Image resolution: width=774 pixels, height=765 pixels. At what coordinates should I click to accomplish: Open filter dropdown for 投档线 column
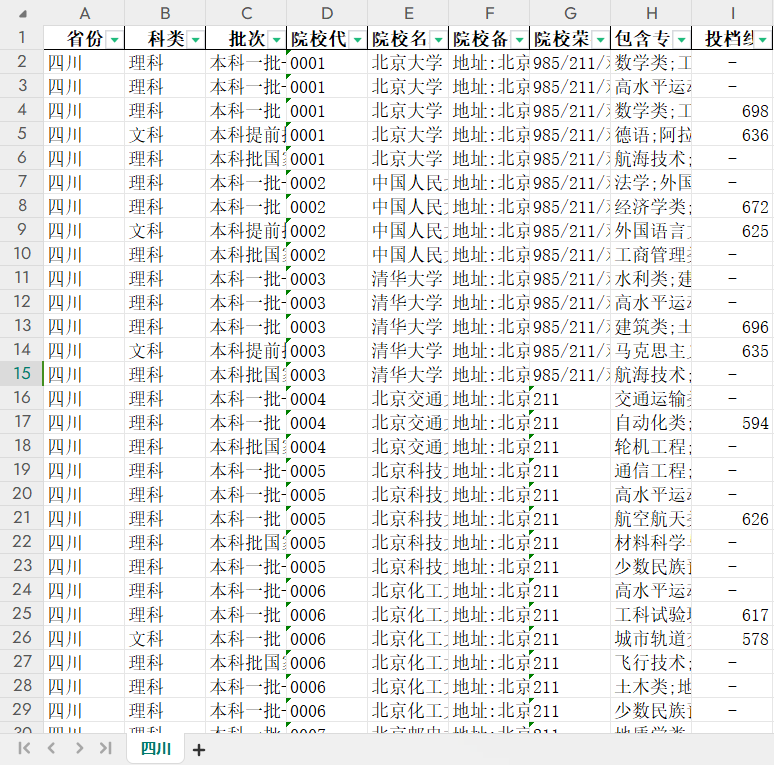(x=763, y=39)
